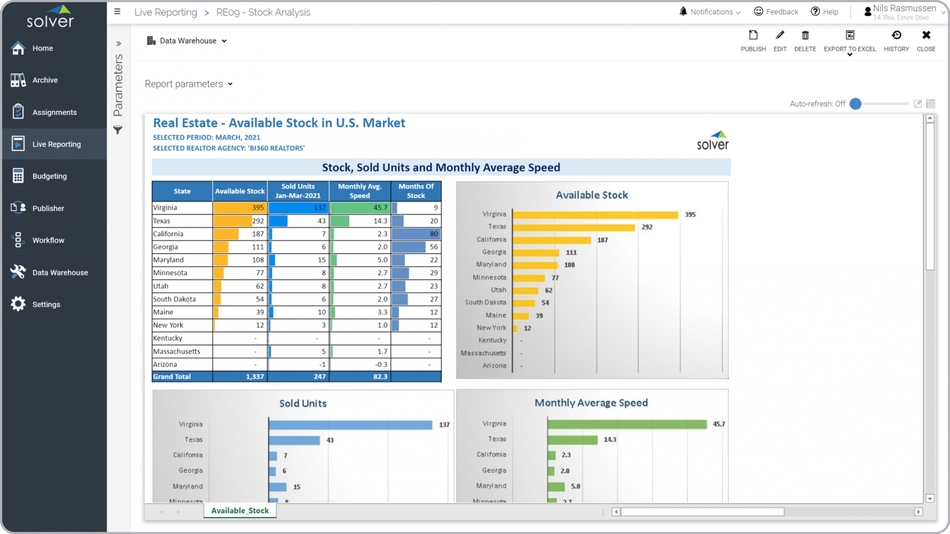The width and height of the screenshot is (950, 534).
Task: Open report History
Action: 896,40
